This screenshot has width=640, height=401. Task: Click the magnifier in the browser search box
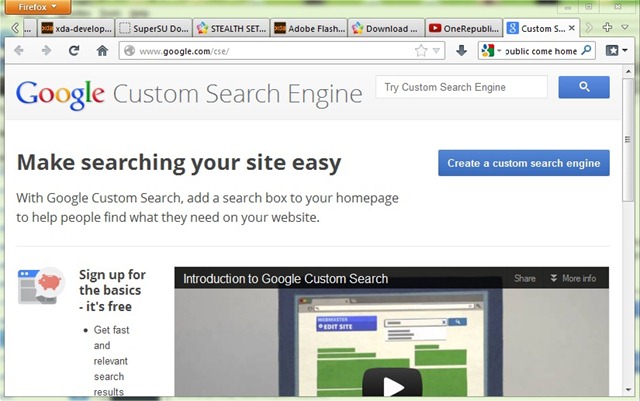pos(586,50)
